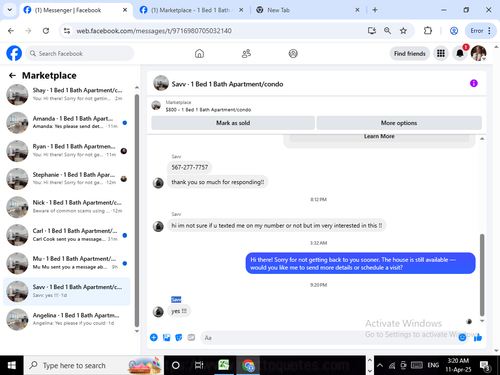Click the chat messages scrollbar thumb
500x375 pixels.
[x=482, y=275]
